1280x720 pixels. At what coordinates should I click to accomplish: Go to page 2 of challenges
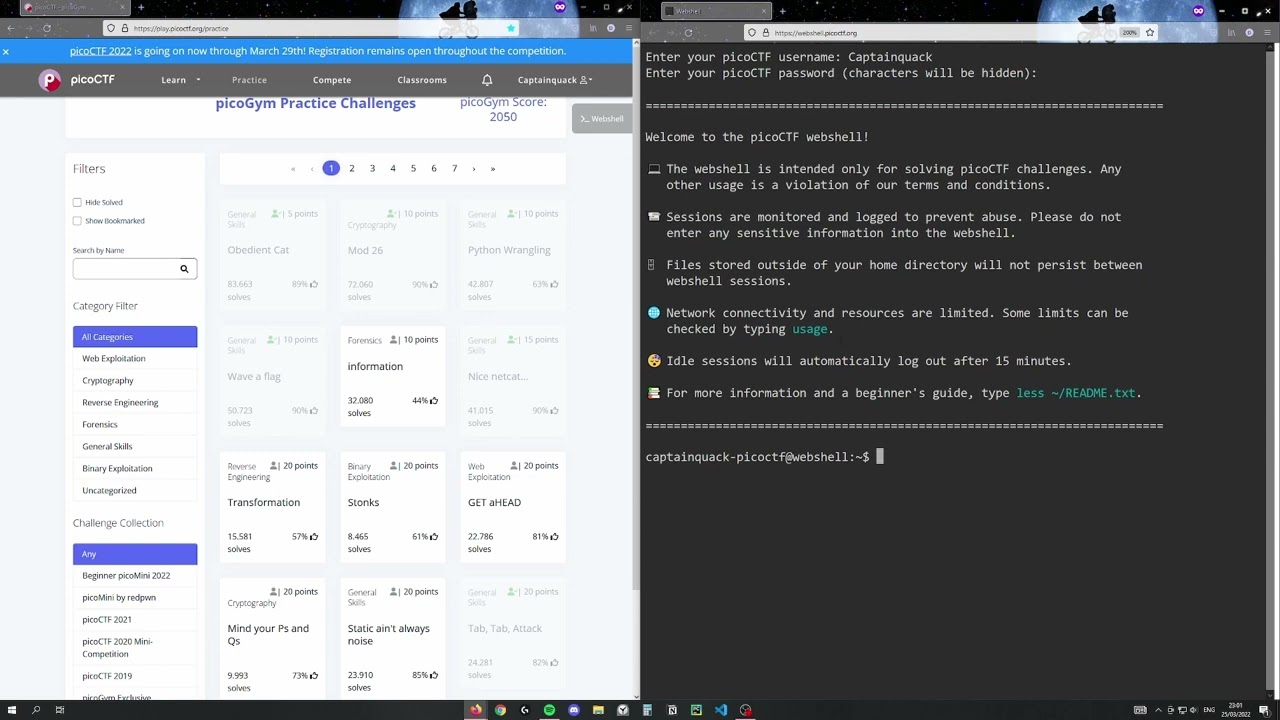coord(352,169)
